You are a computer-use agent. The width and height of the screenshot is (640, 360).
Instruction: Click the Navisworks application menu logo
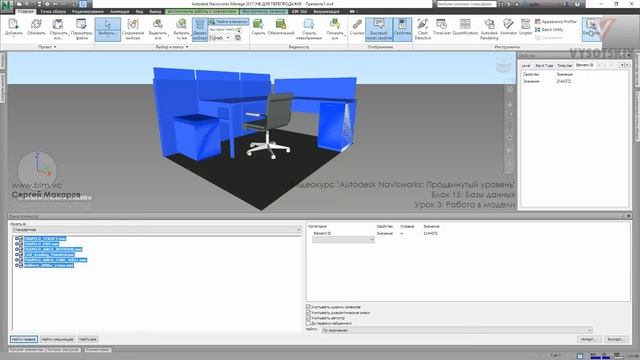(x=7, y=7)
